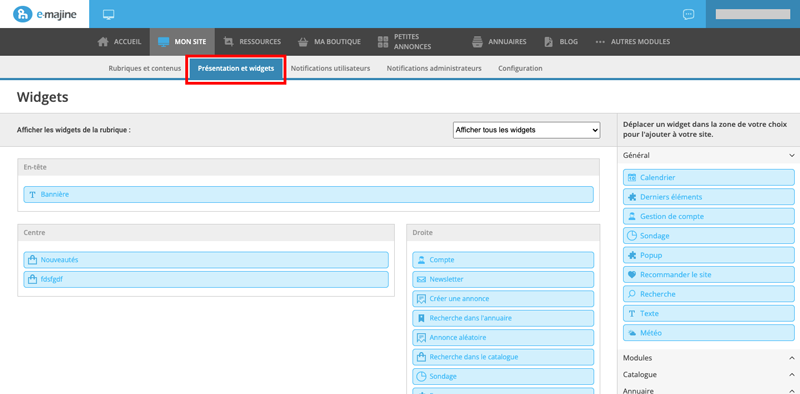Click the puzzle icon on Popup widget

(x=632, y=255)
